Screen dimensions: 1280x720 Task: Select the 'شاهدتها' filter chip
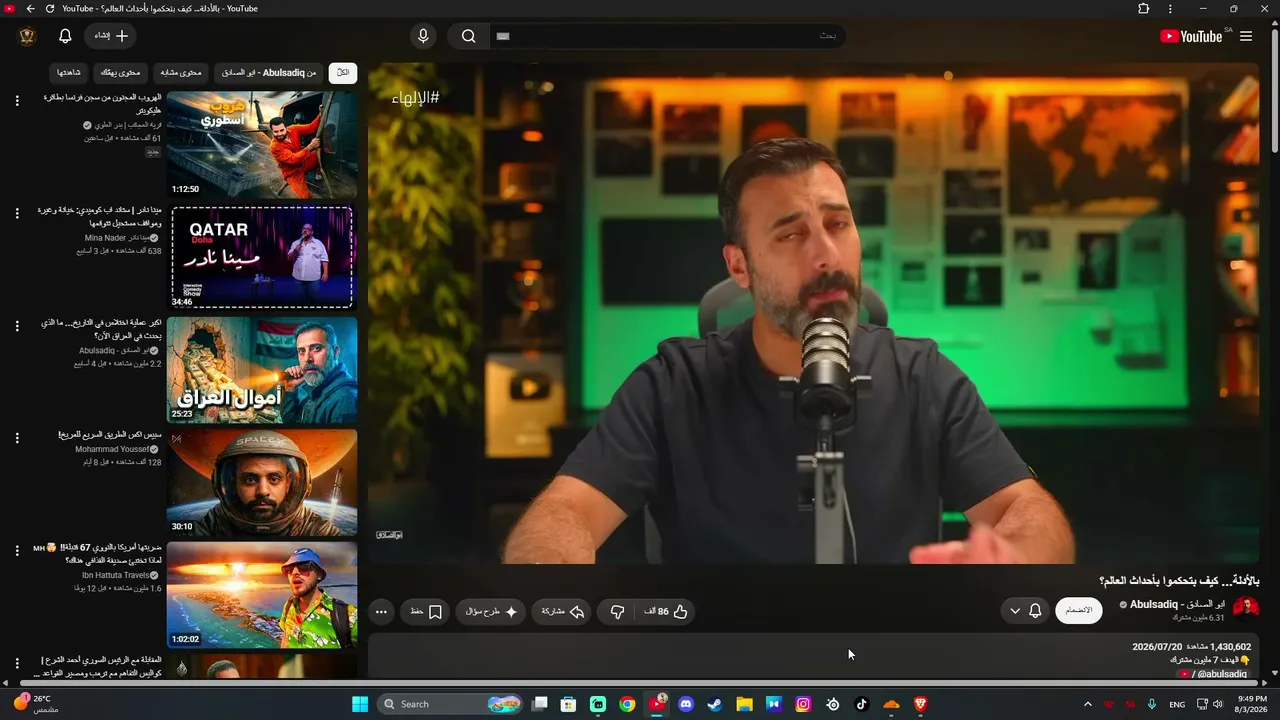[x=69, y=73]
